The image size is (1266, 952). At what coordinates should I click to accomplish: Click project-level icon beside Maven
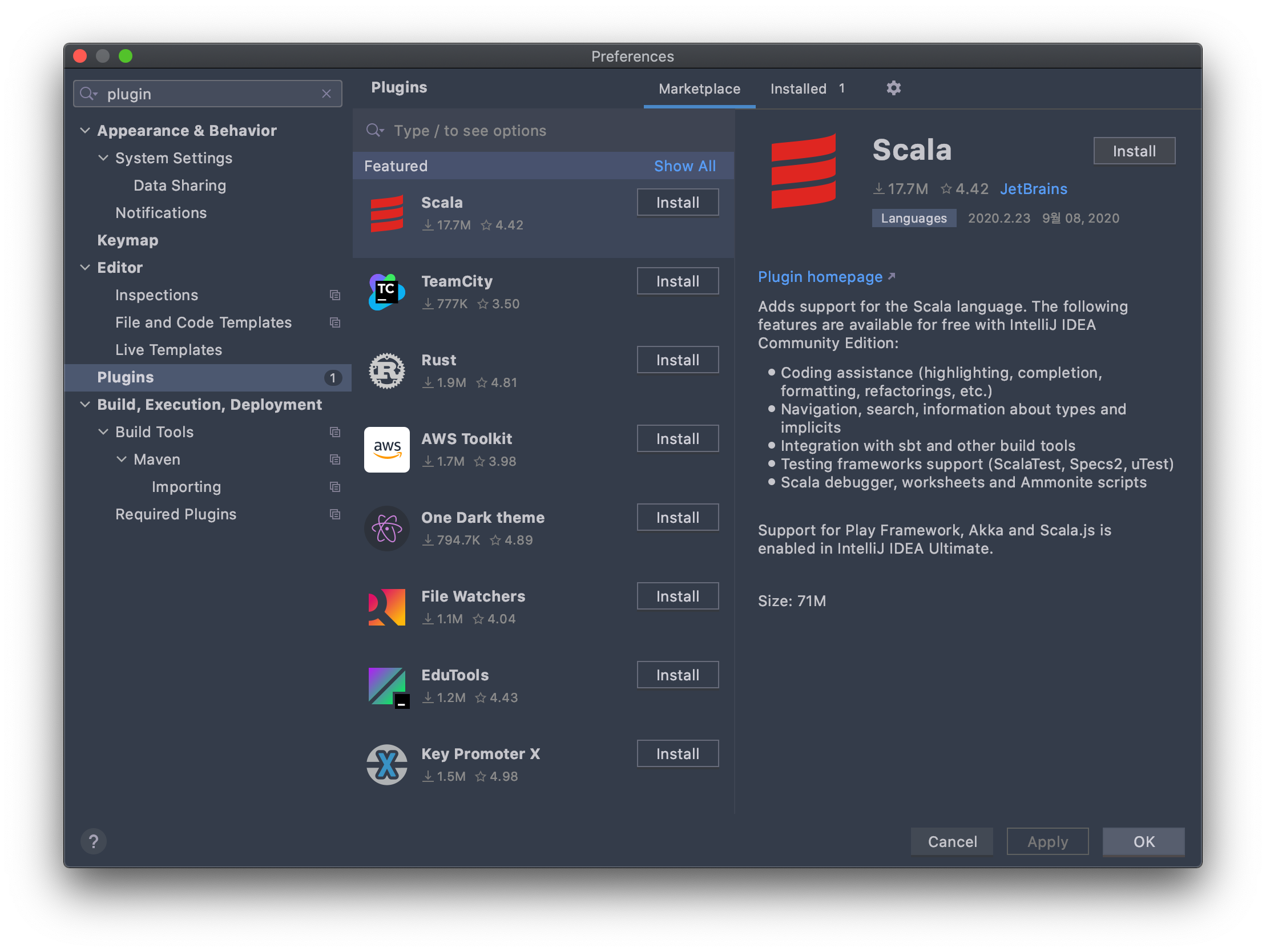pos(335,459)
